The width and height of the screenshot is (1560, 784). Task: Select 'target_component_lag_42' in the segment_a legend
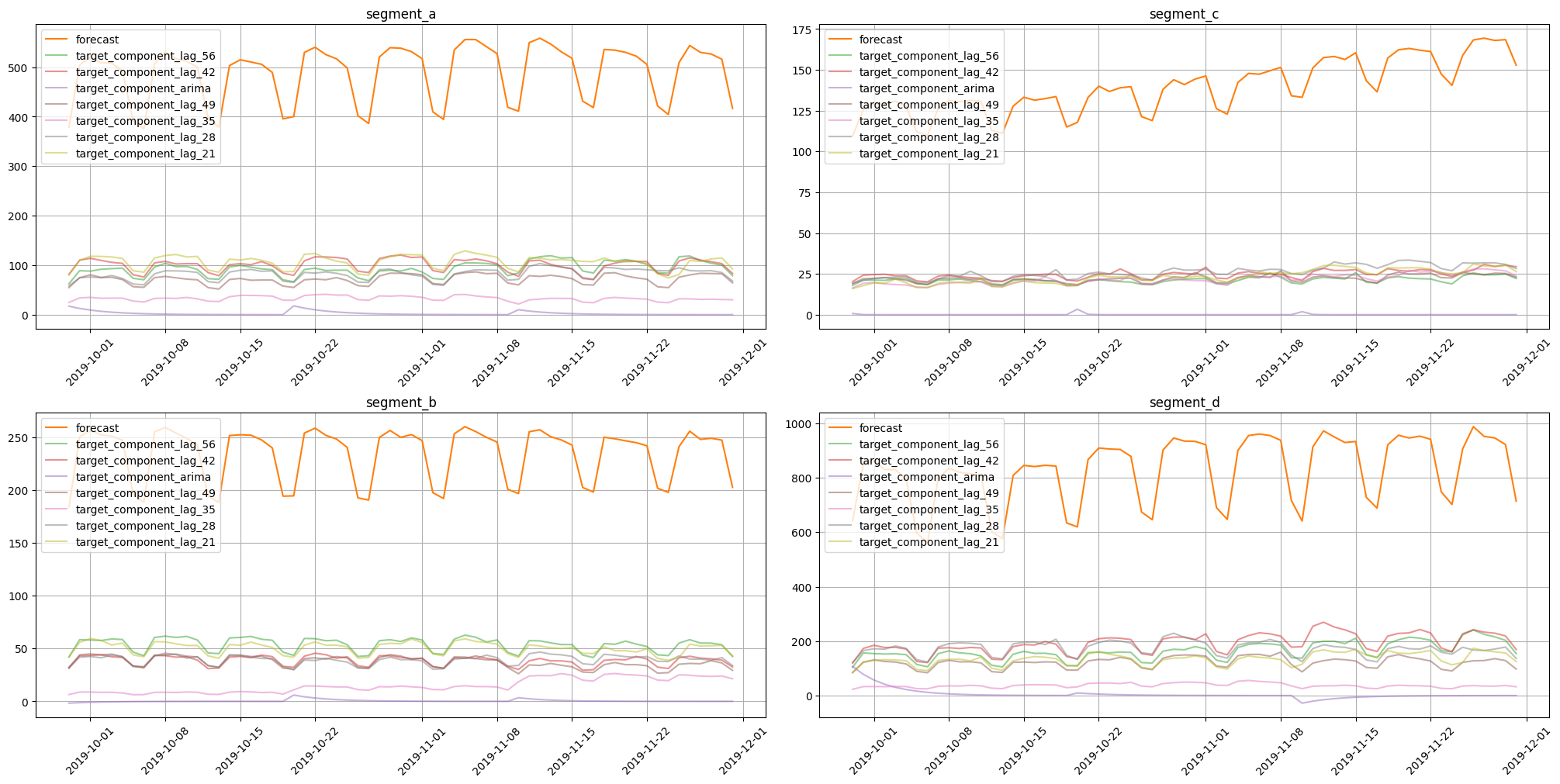tap(145, 72)
